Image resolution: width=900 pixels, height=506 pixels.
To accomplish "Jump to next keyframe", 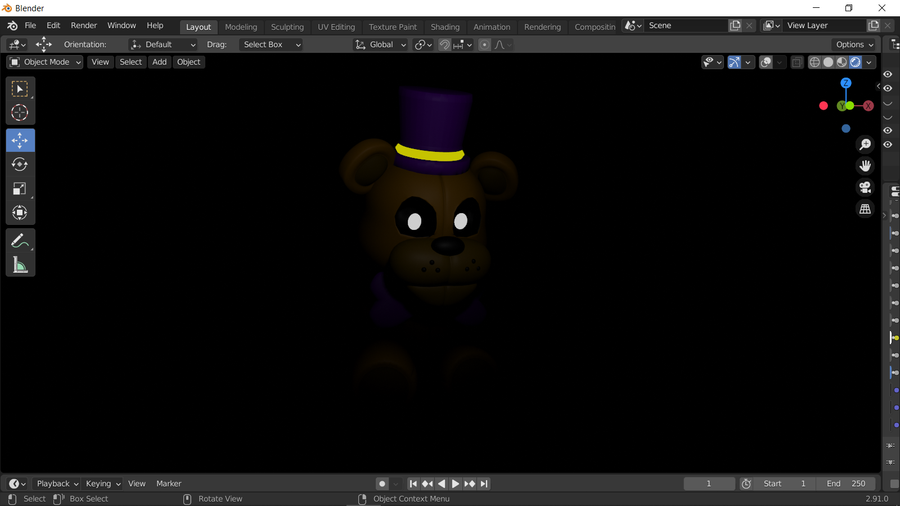I will (x=470, y=484).
